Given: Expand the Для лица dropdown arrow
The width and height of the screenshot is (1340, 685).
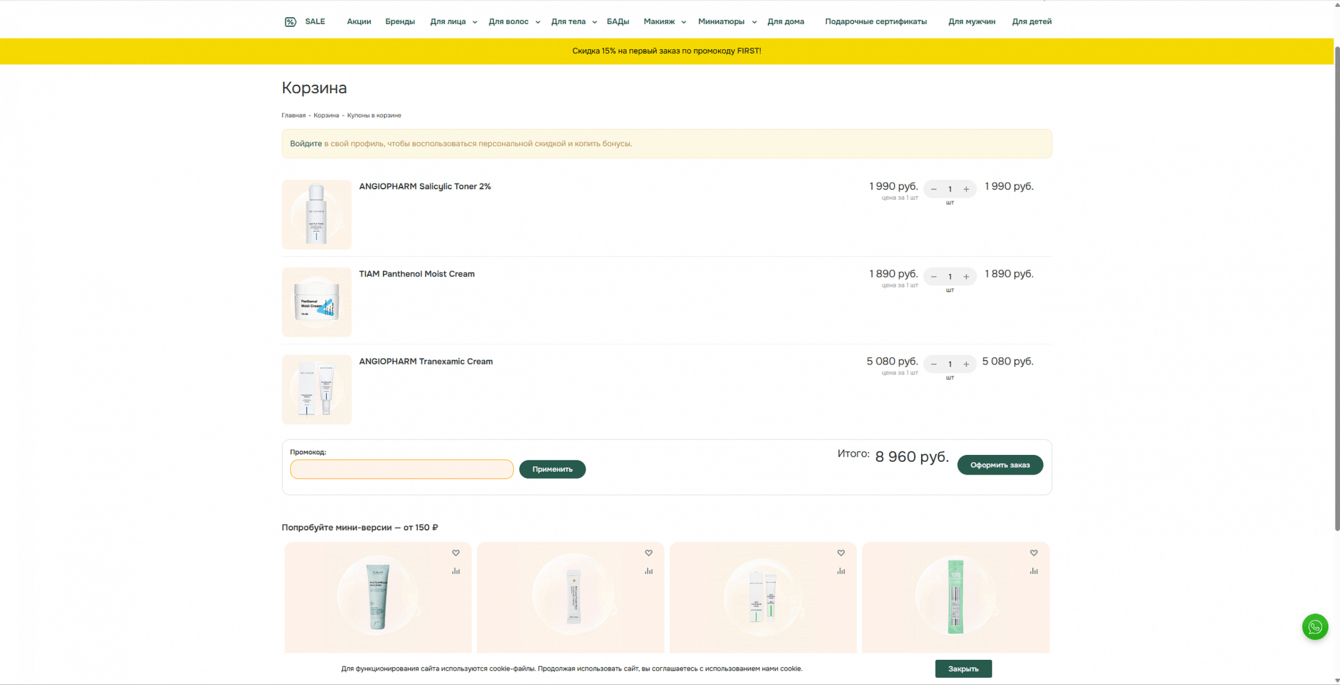Looking at the screenshot, I should tap(475, 22).
